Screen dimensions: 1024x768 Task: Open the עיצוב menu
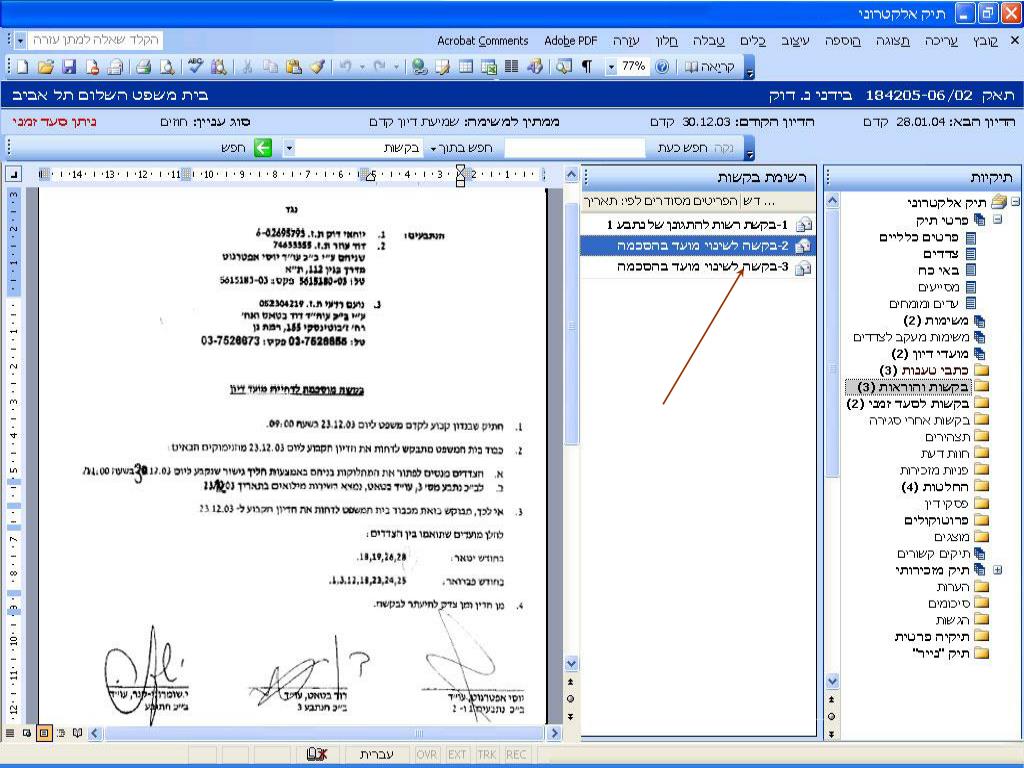coord(795,40)
